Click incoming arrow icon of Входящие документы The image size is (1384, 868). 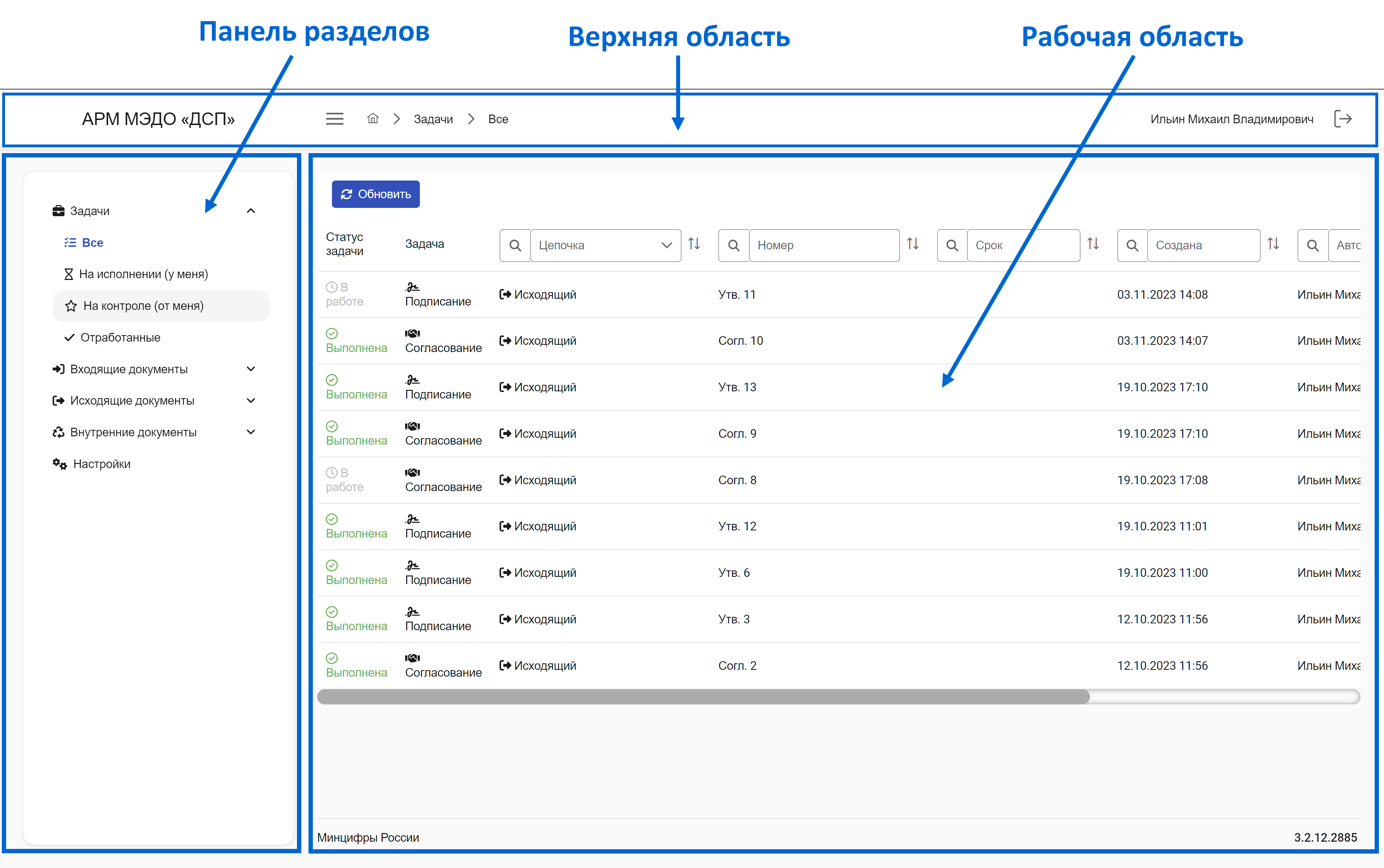pos(58,369)
